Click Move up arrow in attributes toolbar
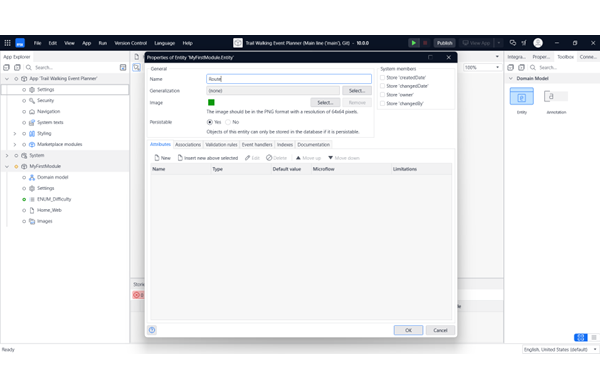The image size is (600, 390). click(x=308, y=158)
